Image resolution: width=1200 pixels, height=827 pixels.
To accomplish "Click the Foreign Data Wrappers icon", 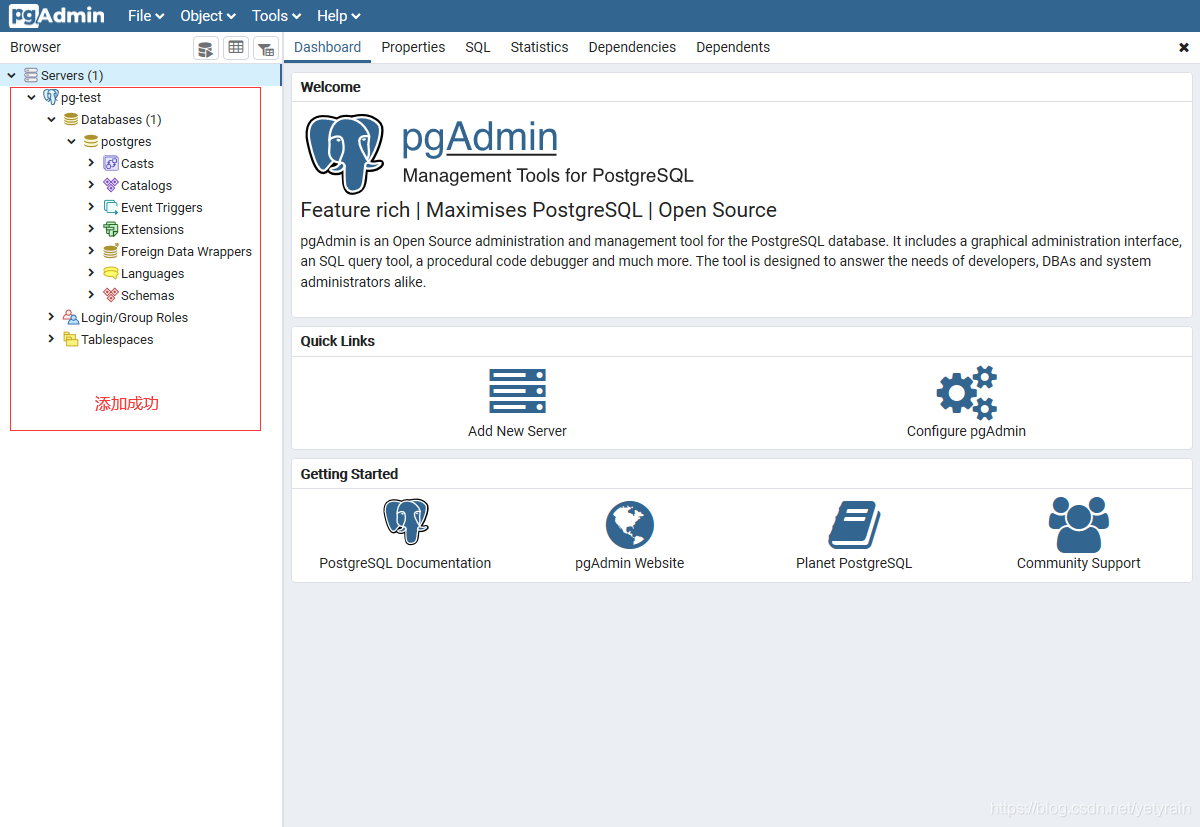I will 111,251.
